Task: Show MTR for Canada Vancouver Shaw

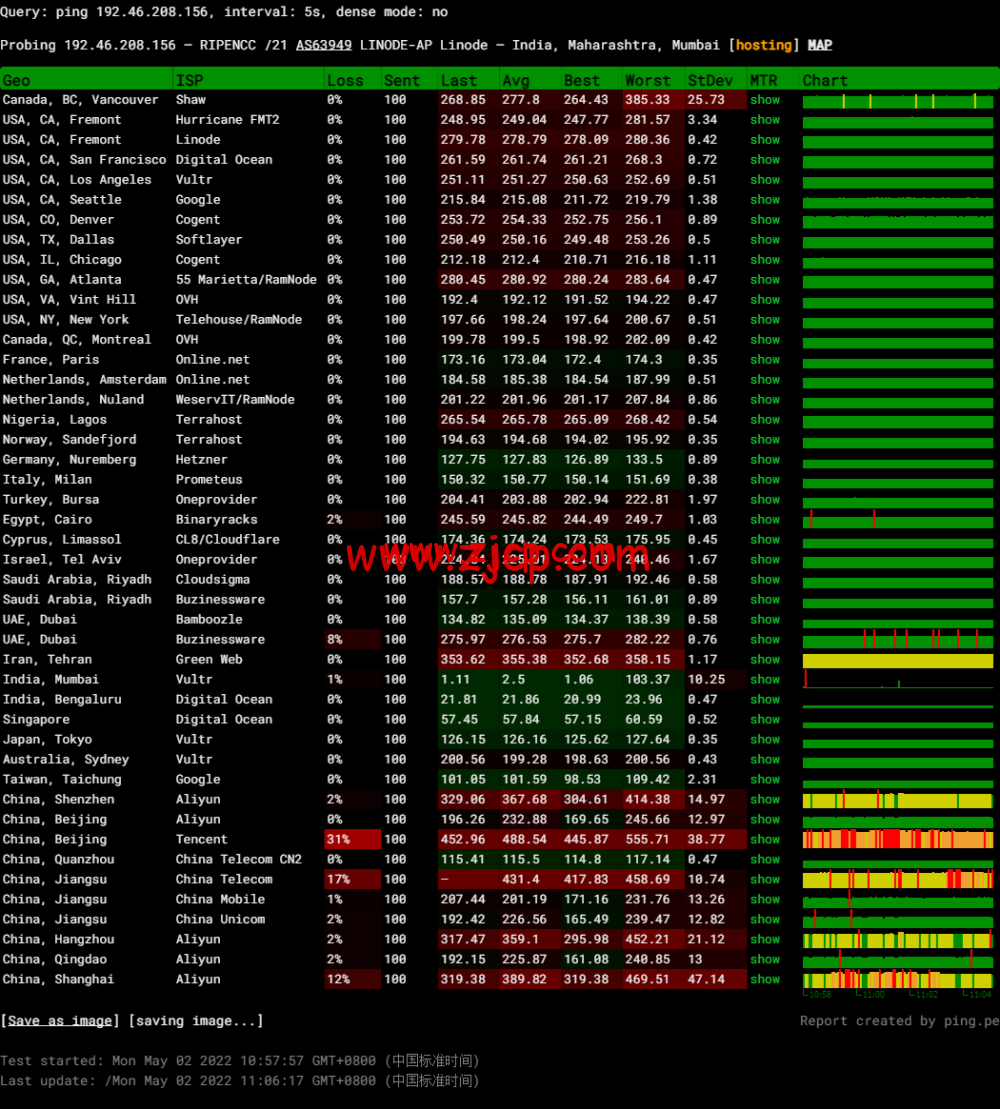Action: tap(765, 100)
